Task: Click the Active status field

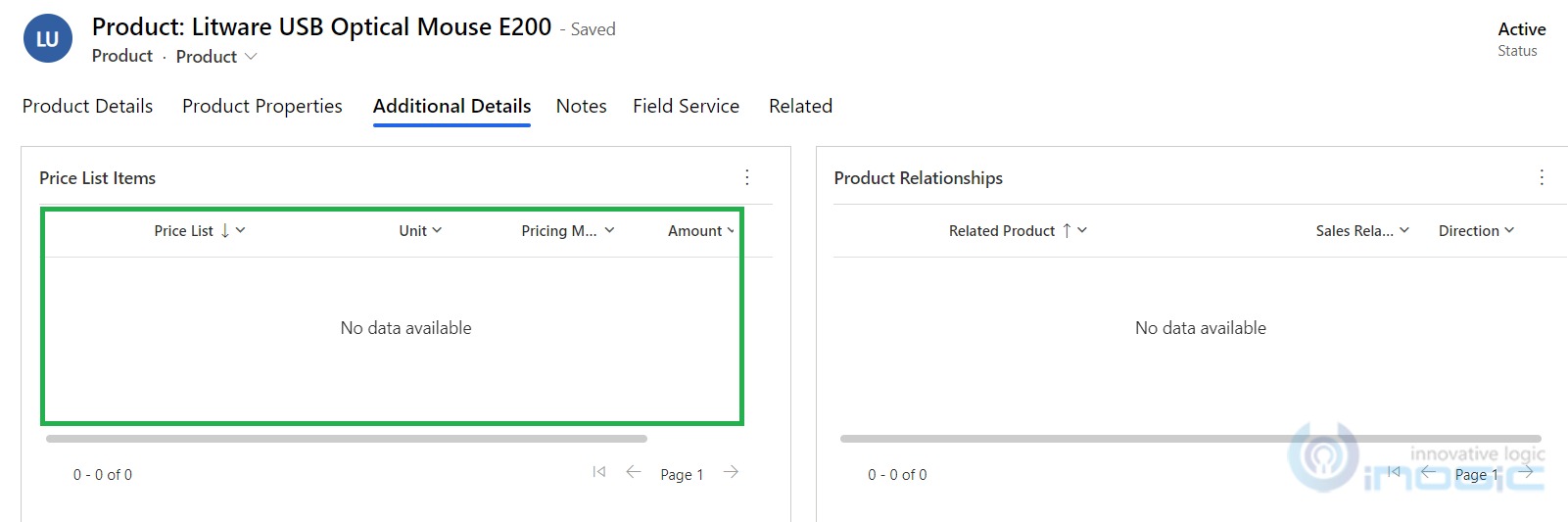Action: [1521, 39]
